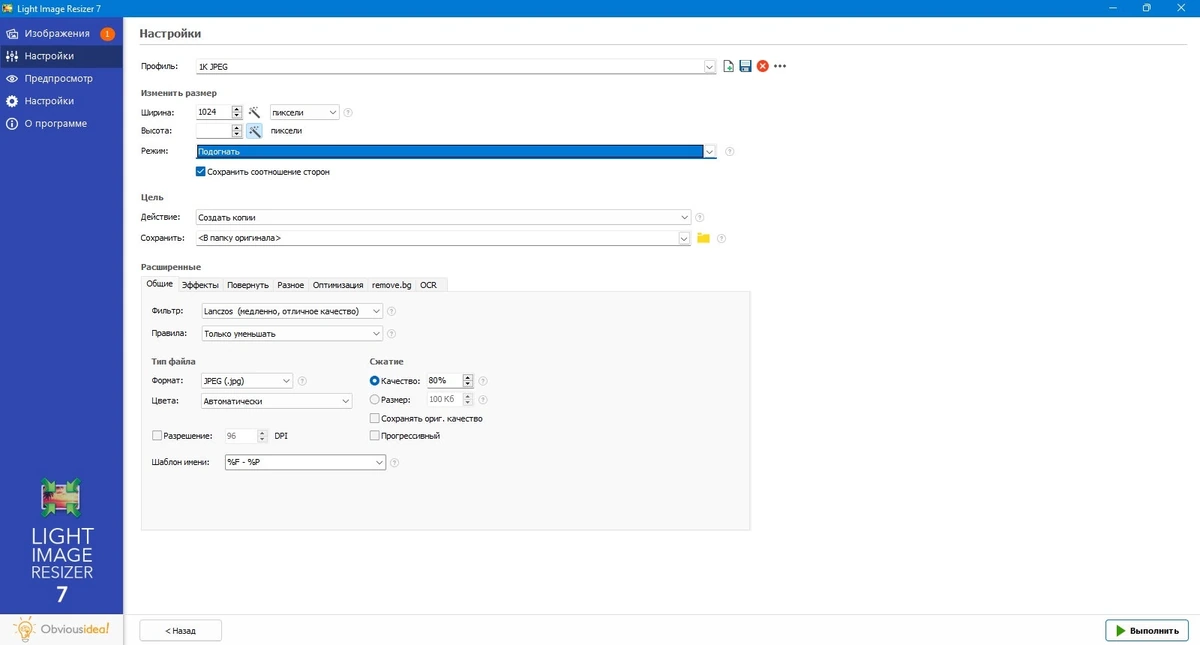Viewport: 1200px width, 645px height.
Task: Click into the Ширина field showing 1024
Action: (x=214, y=113)
